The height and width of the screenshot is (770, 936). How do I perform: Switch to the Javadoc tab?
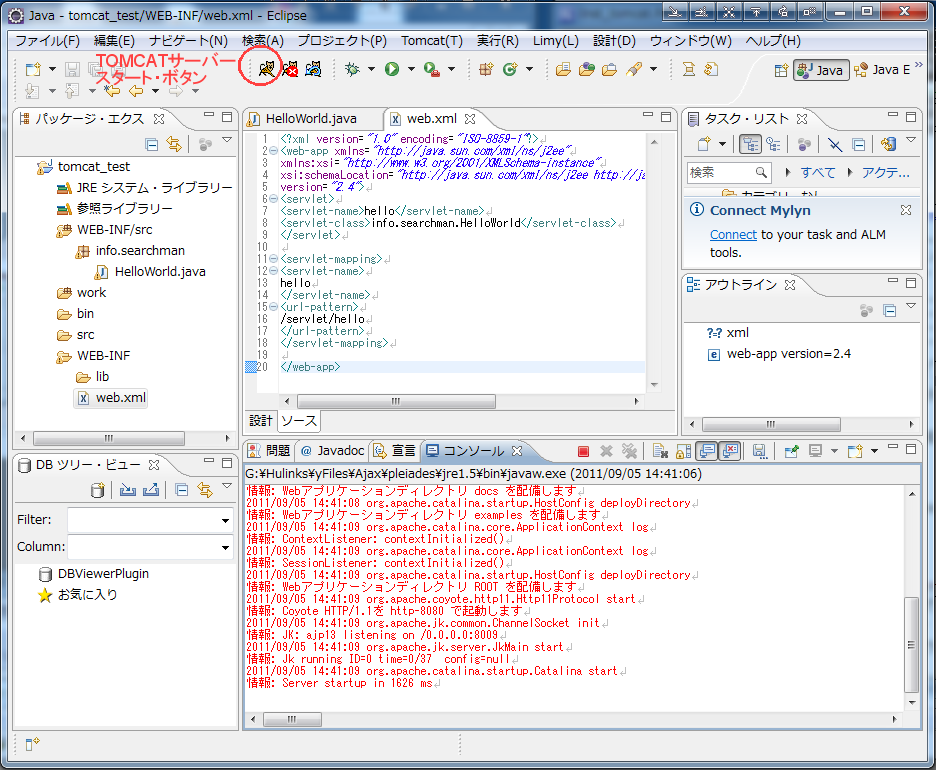pos(333,451)
